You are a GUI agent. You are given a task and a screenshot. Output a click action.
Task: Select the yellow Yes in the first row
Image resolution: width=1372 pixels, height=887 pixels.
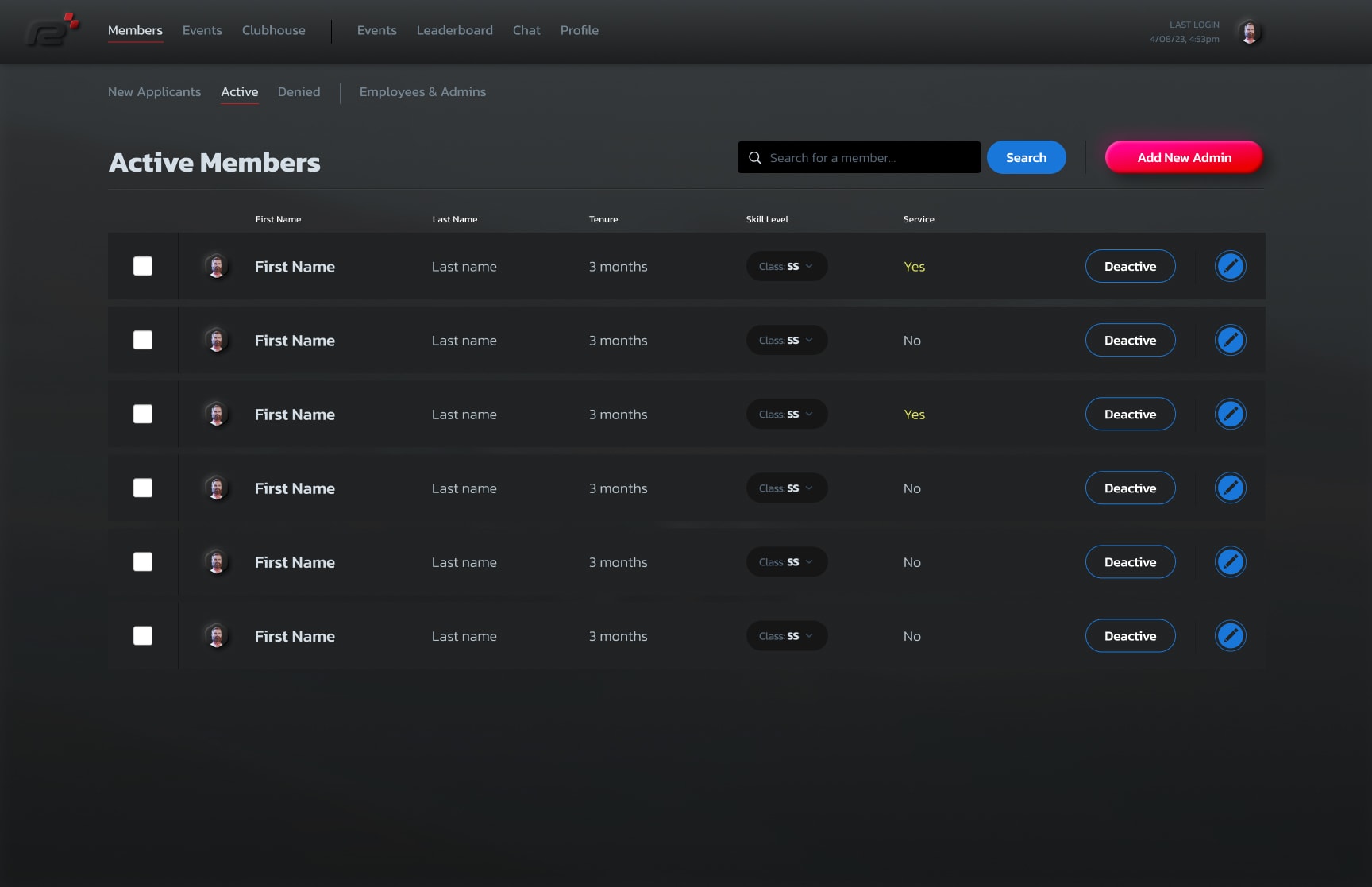915,267
